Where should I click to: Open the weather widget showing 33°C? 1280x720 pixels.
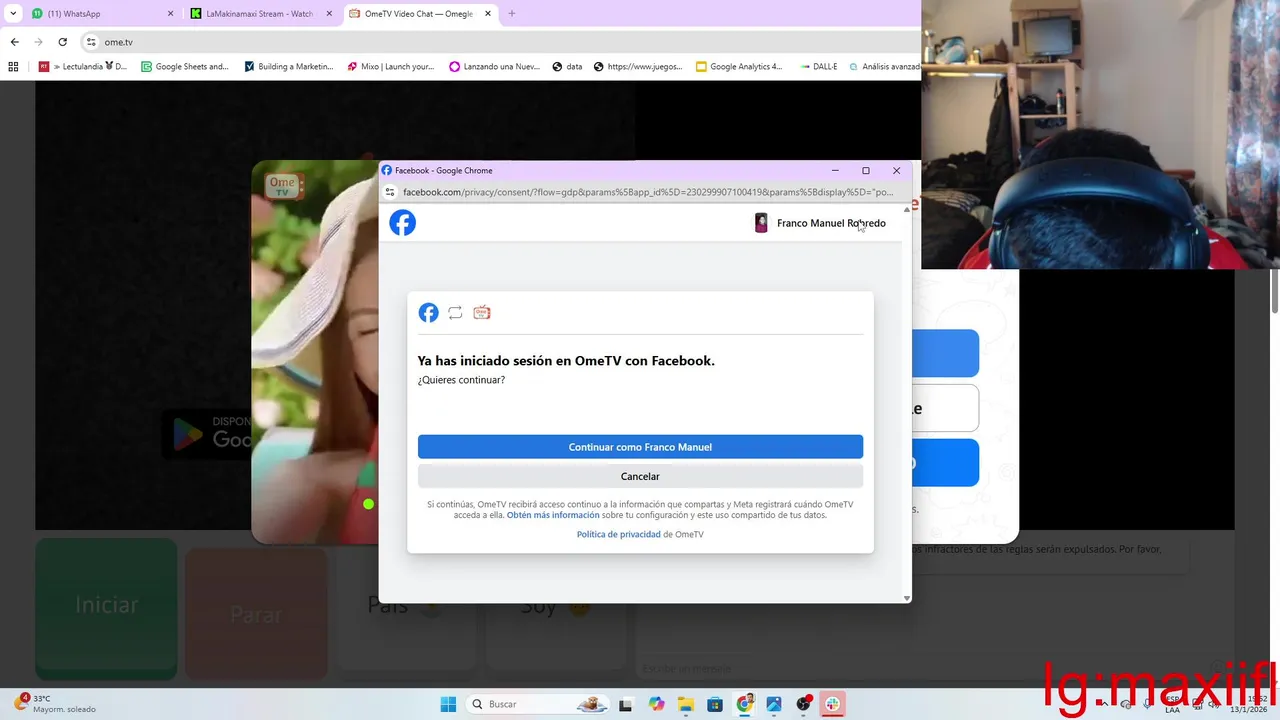pos(56,704)
